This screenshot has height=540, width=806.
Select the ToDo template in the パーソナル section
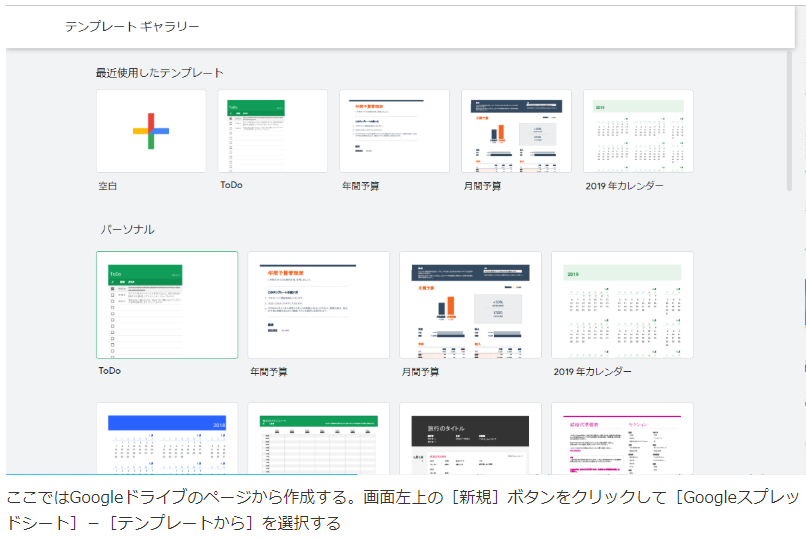click(167, 305)
